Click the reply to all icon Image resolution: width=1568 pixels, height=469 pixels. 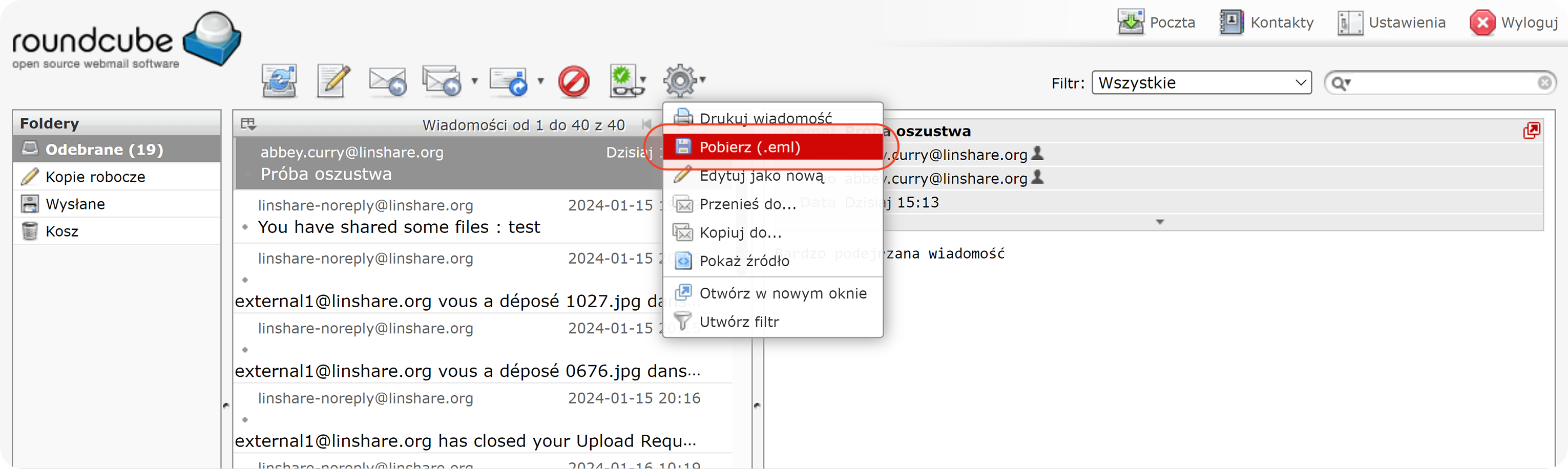tap(442, 81)
